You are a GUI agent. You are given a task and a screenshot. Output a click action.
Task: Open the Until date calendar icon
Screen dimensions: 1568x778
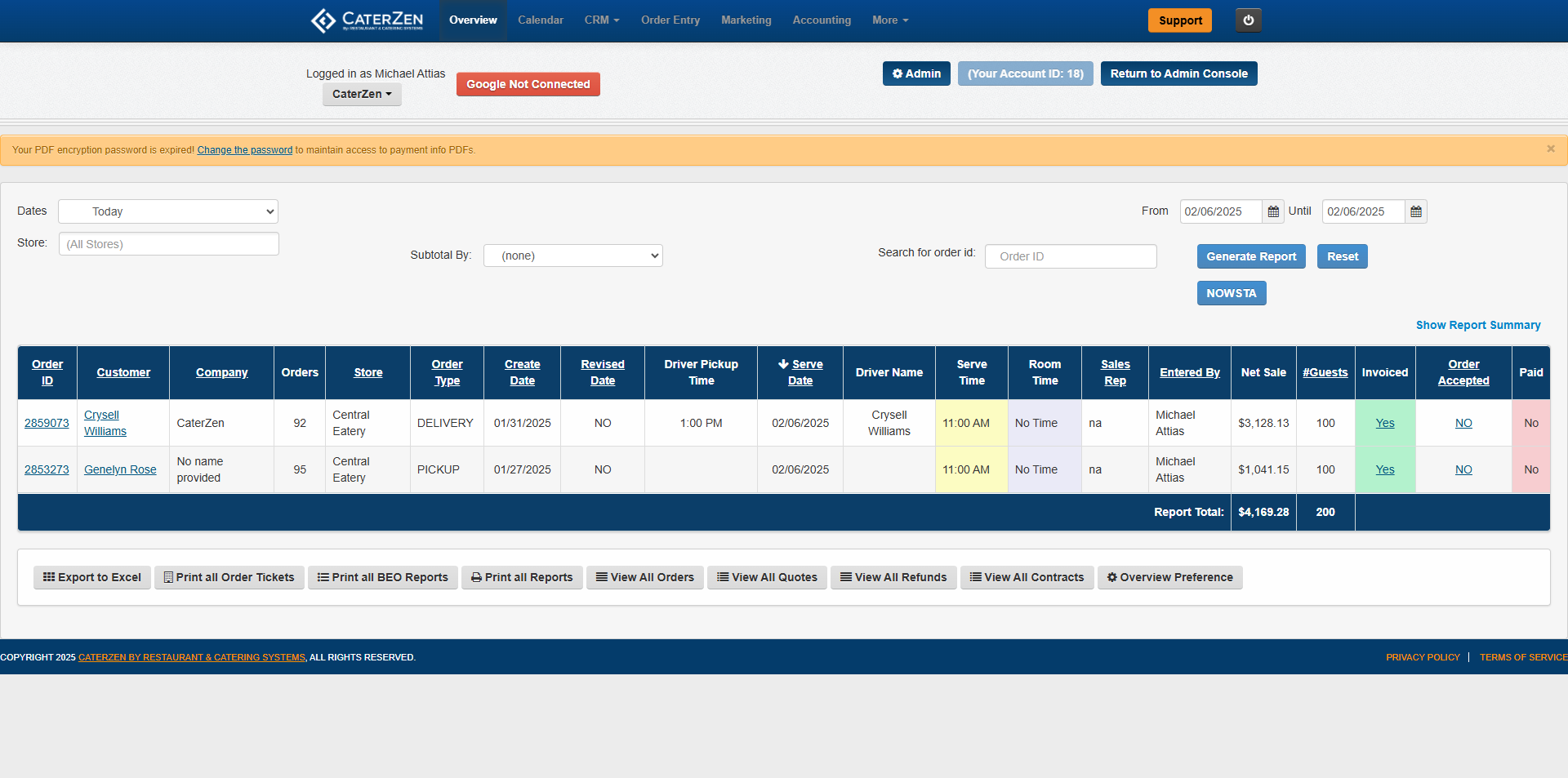[x=1416, y=211]
